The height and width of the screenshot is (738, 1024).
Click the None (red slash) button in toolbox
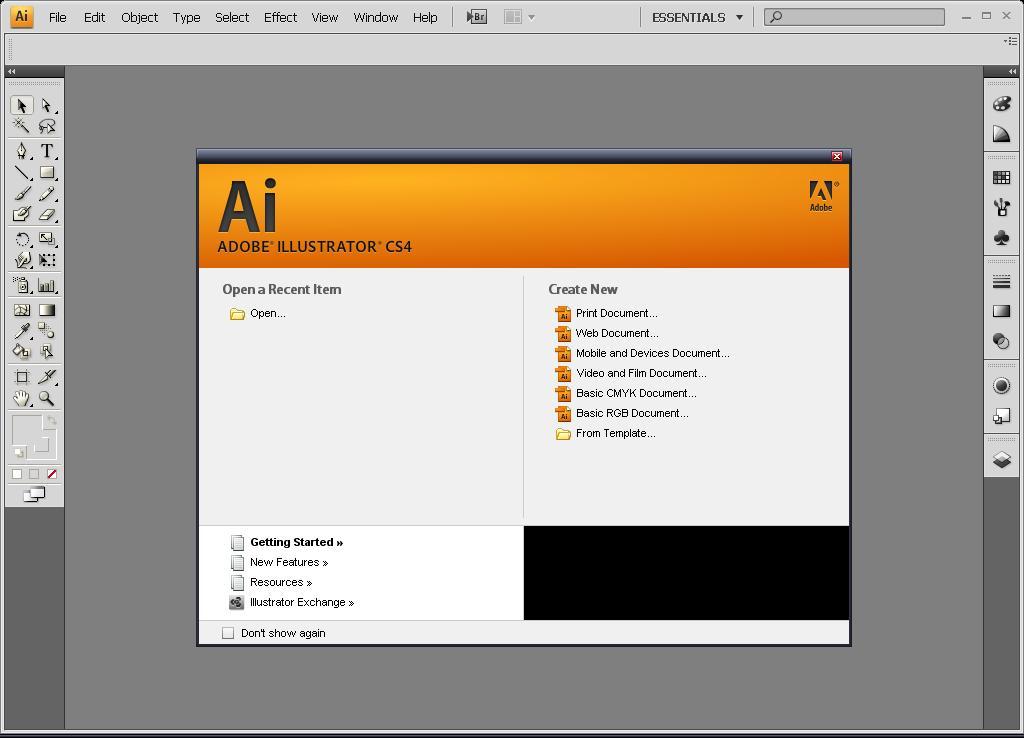coord(52,474)
